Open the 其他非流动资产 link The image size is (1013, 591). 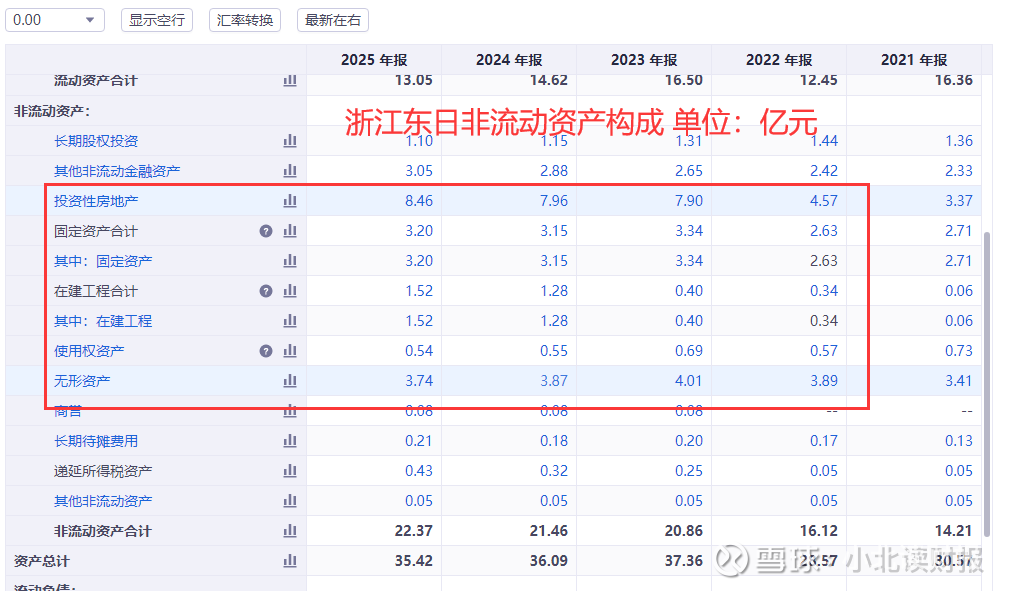[x=103, y=501]
